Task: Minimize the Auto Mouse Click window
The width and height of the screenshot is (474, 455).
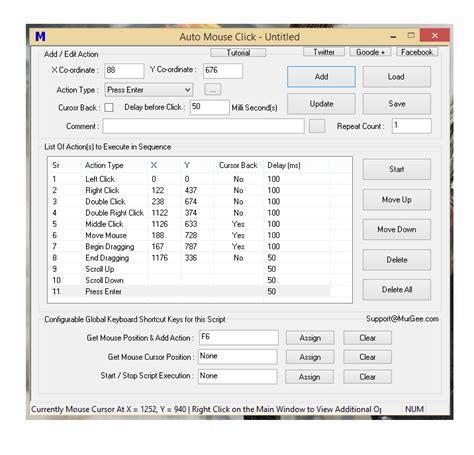Action: coord(393,36)
